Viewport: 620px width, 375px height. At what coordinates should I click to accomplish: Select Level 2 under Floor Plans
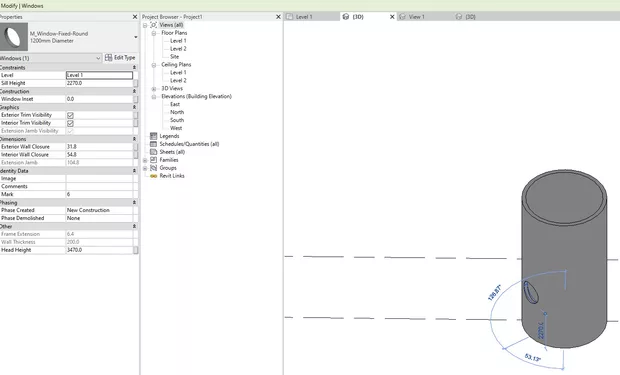point(178,49)
